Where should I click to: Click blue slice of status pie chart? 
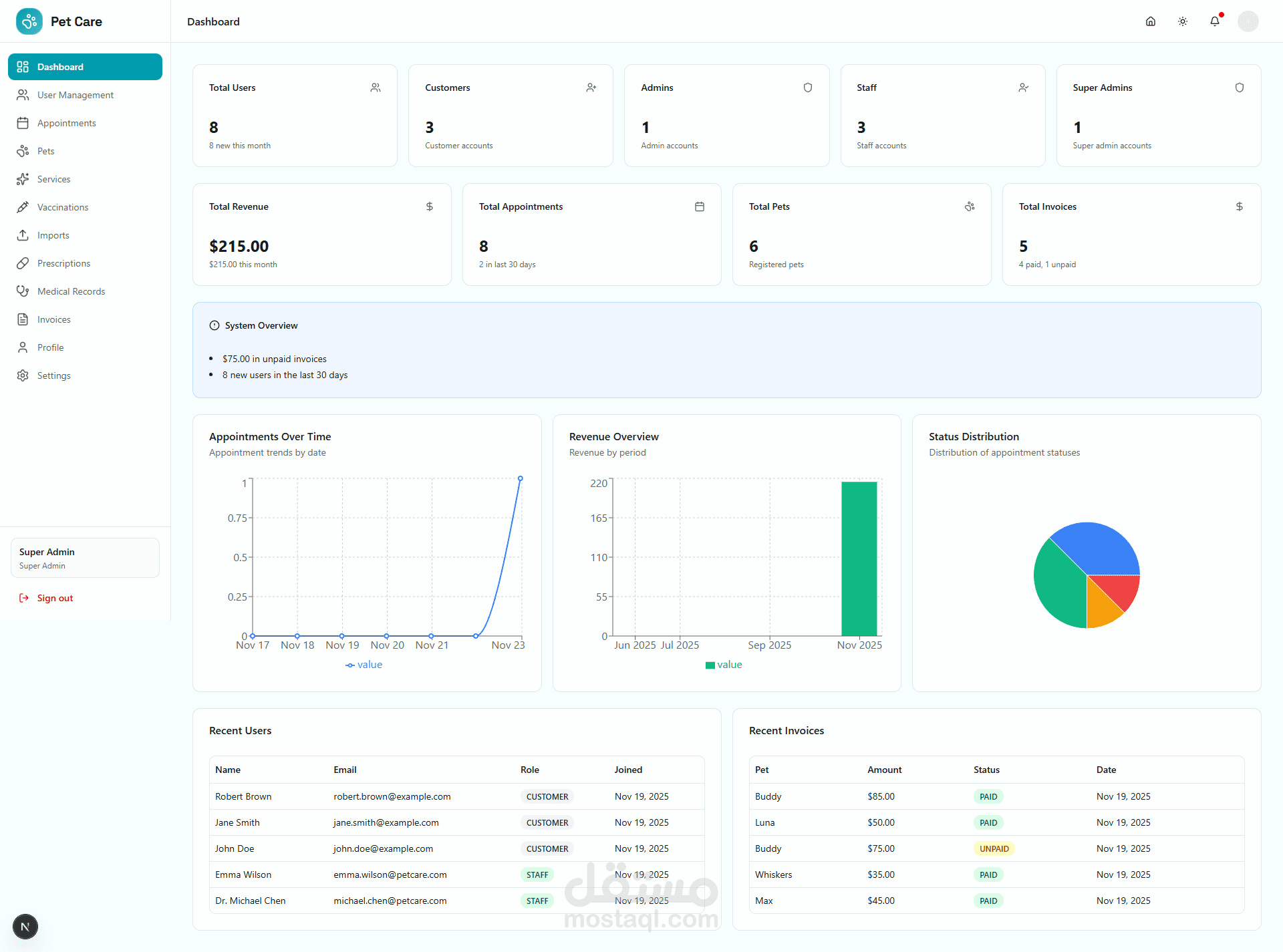[x=1093, y=546]
